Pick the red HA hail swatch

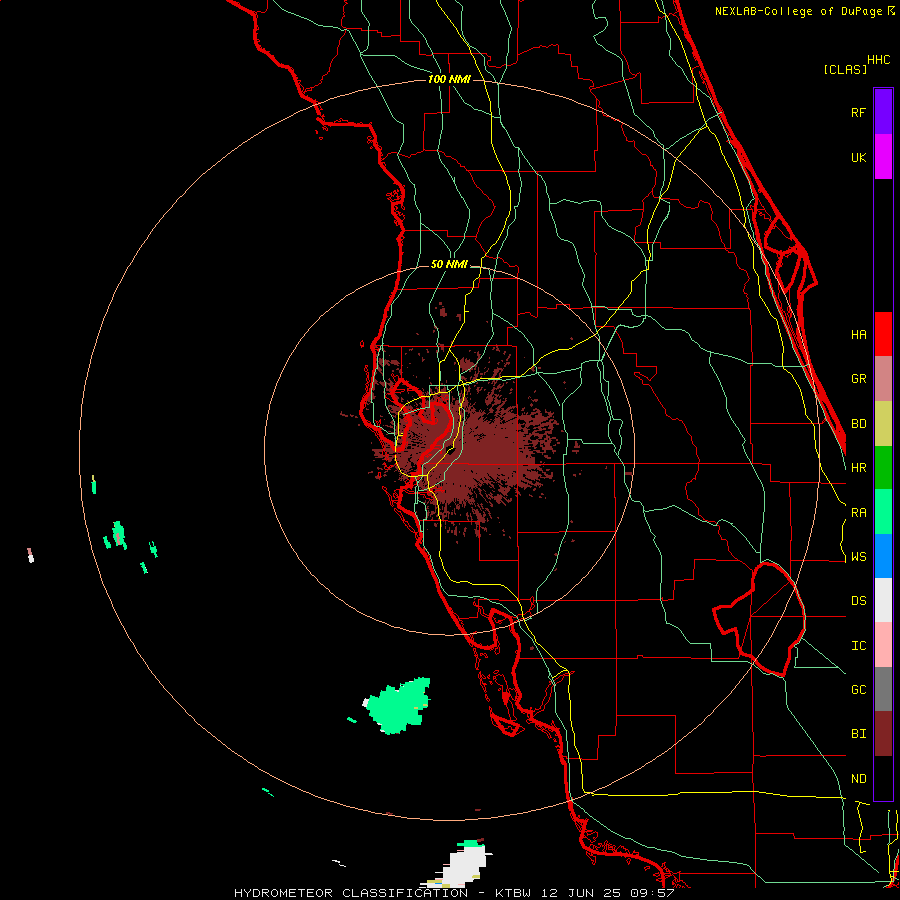pyautogui.click(x=883, y=334)
